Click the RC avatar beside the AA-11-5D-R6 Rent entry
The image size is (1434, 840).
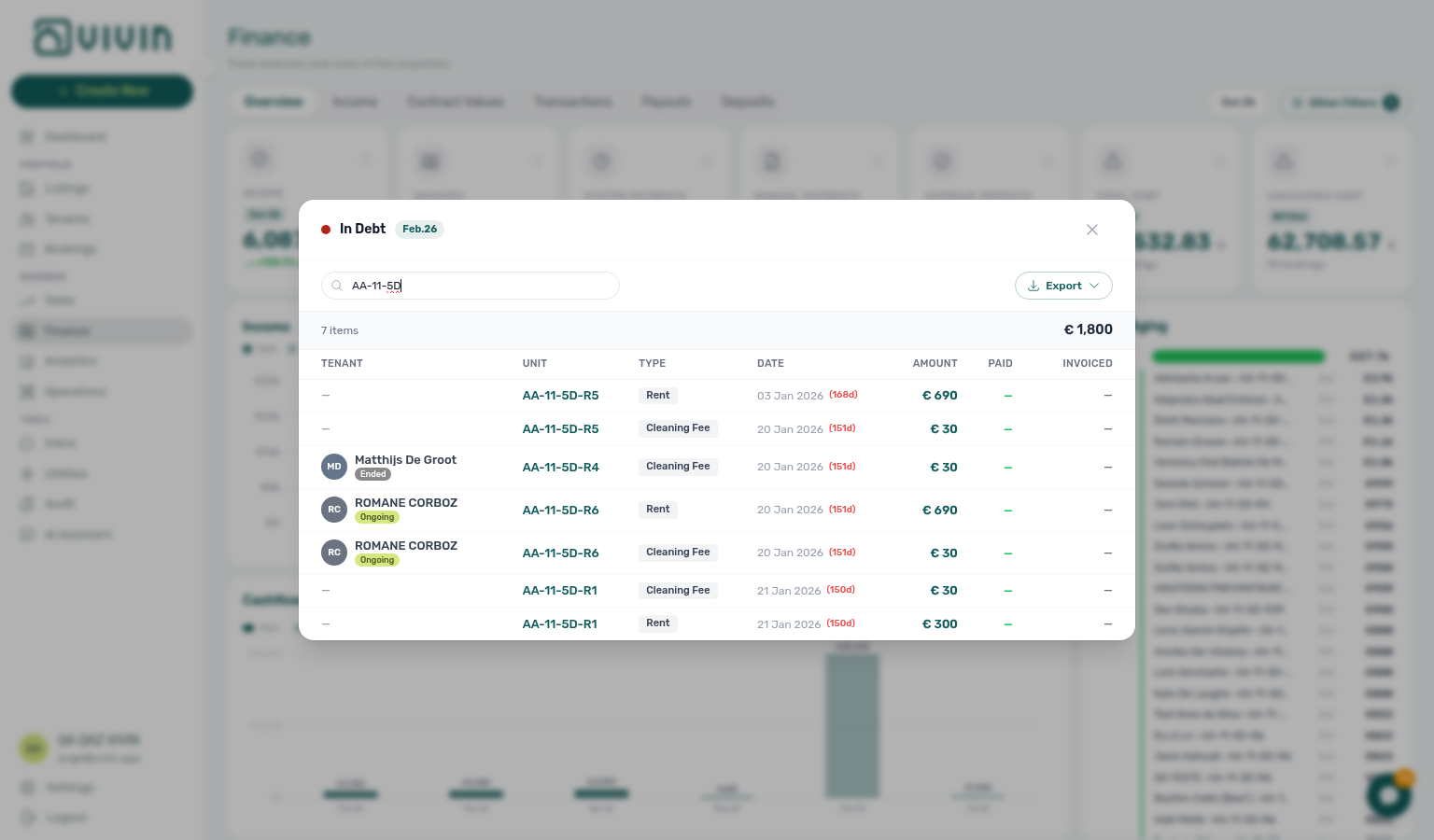pyautogui.click(x=334, y=510)
